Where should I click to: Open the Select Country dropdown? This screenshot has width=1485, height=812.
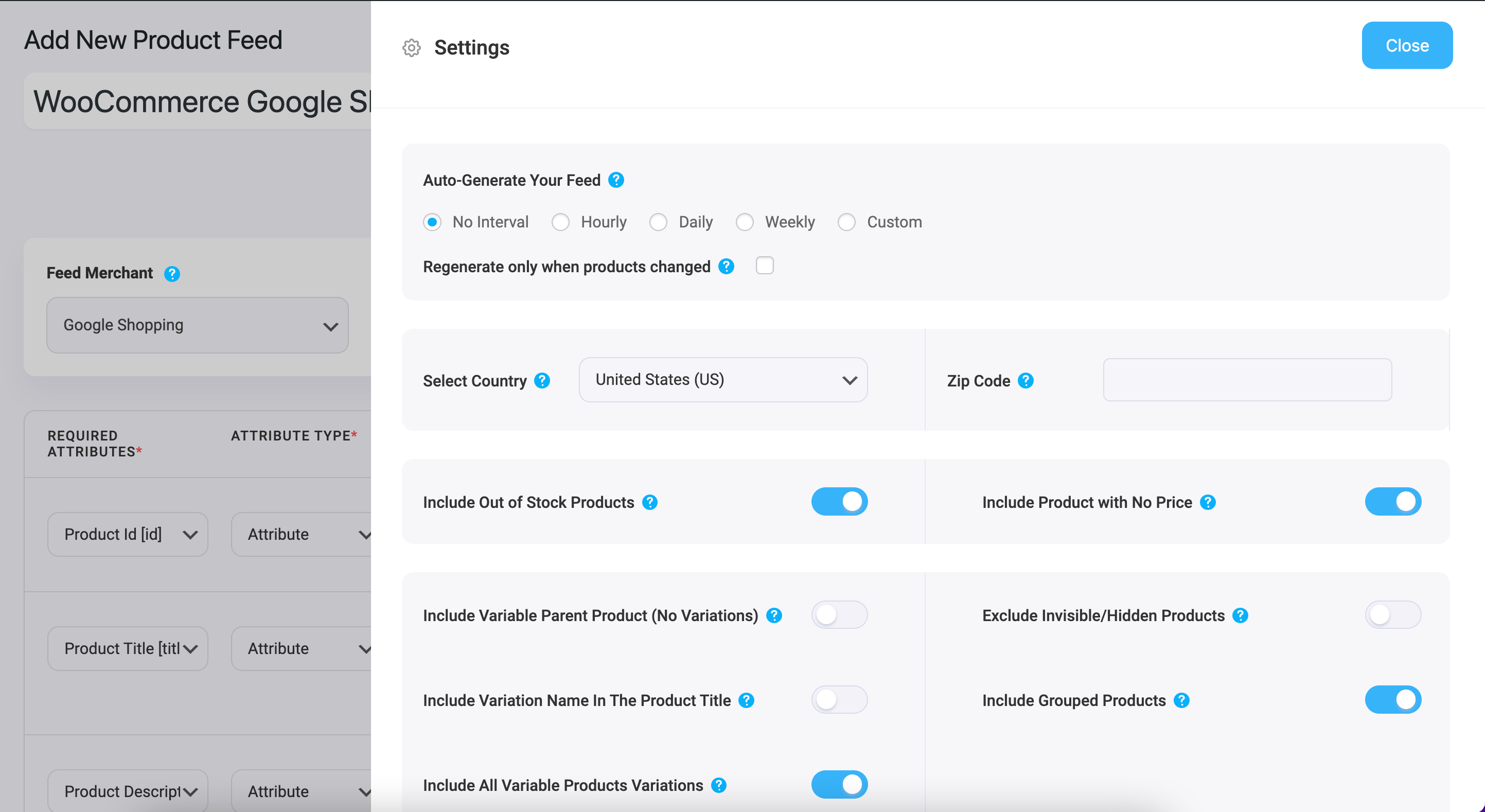723,379
